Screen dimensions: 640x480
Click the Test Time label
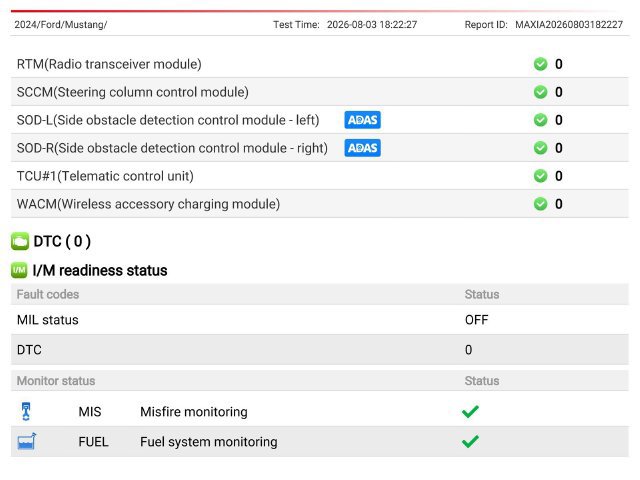click(296, 24)
